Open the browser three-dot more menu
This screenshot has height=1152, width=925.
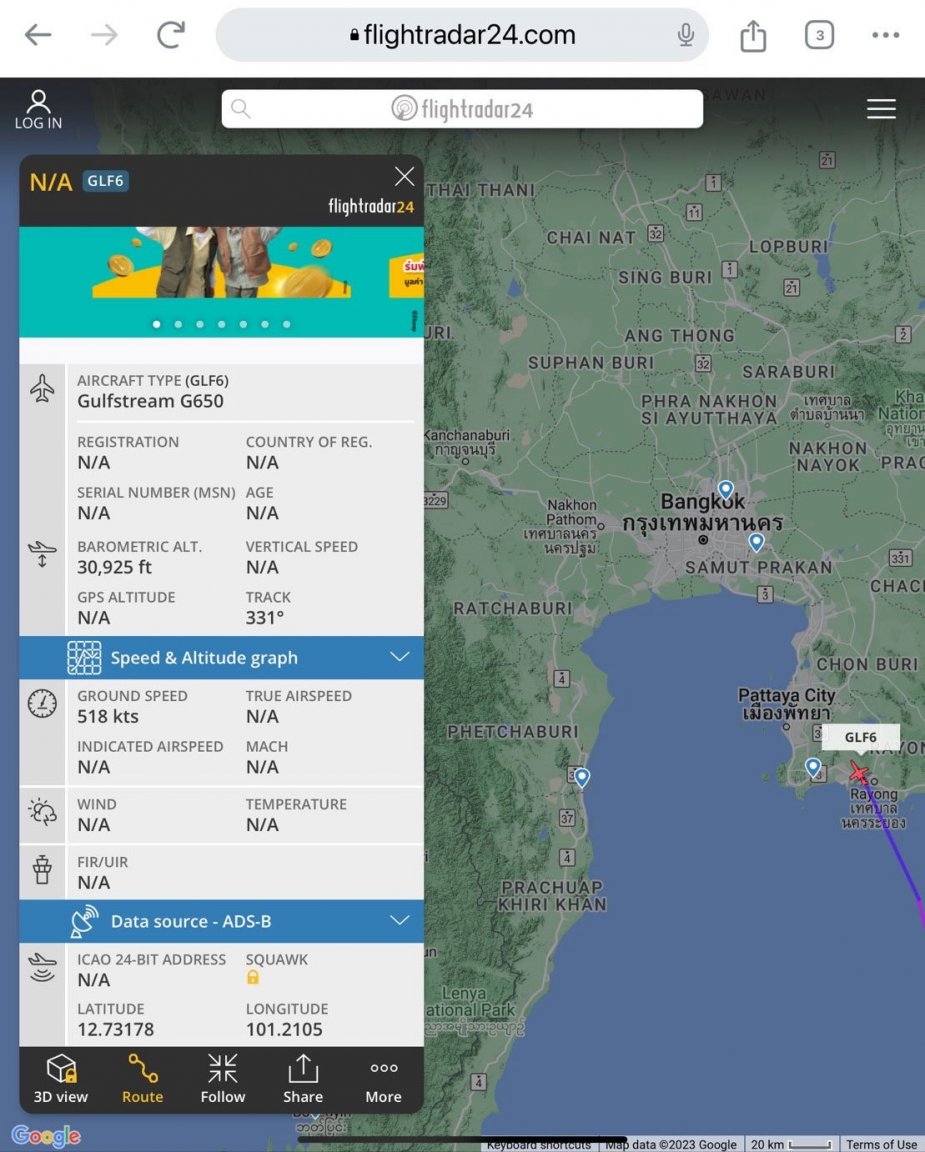point(885,35)
